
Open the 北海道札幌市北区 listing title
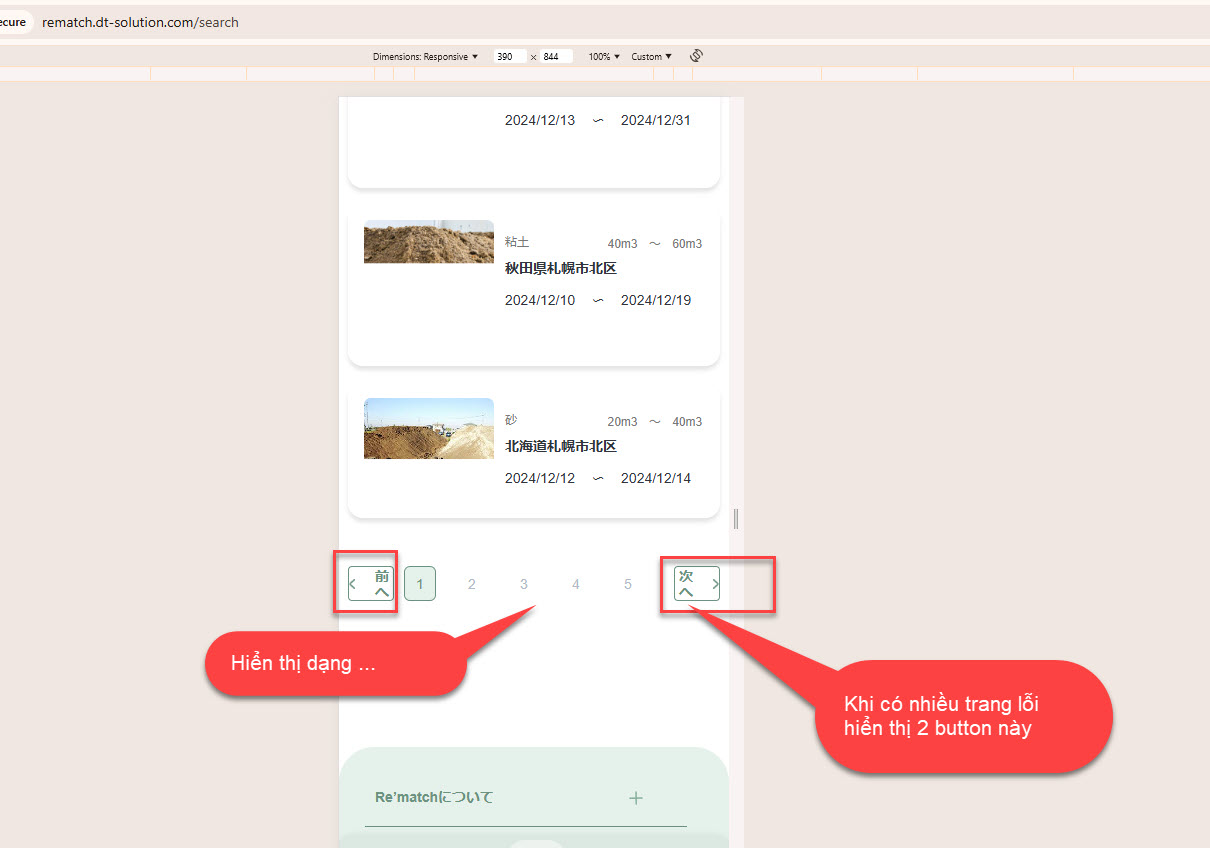pos(560,447)
